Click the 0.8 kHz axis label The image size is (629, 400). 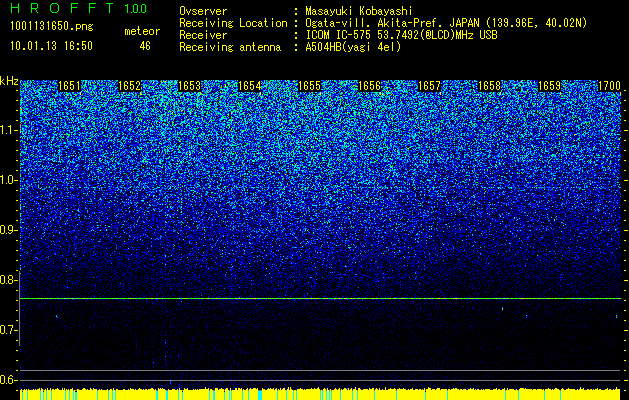click(9, 280)
